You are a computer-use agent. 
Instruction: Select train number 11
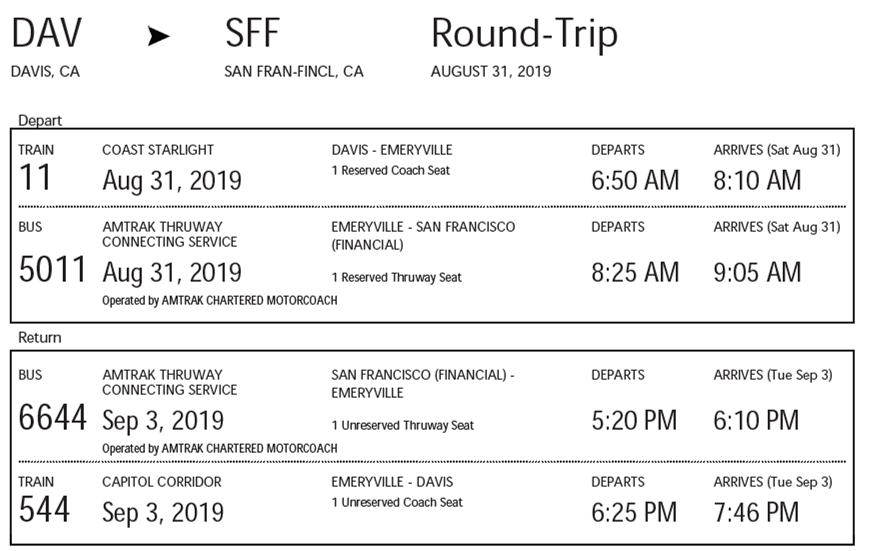point(35,177)
